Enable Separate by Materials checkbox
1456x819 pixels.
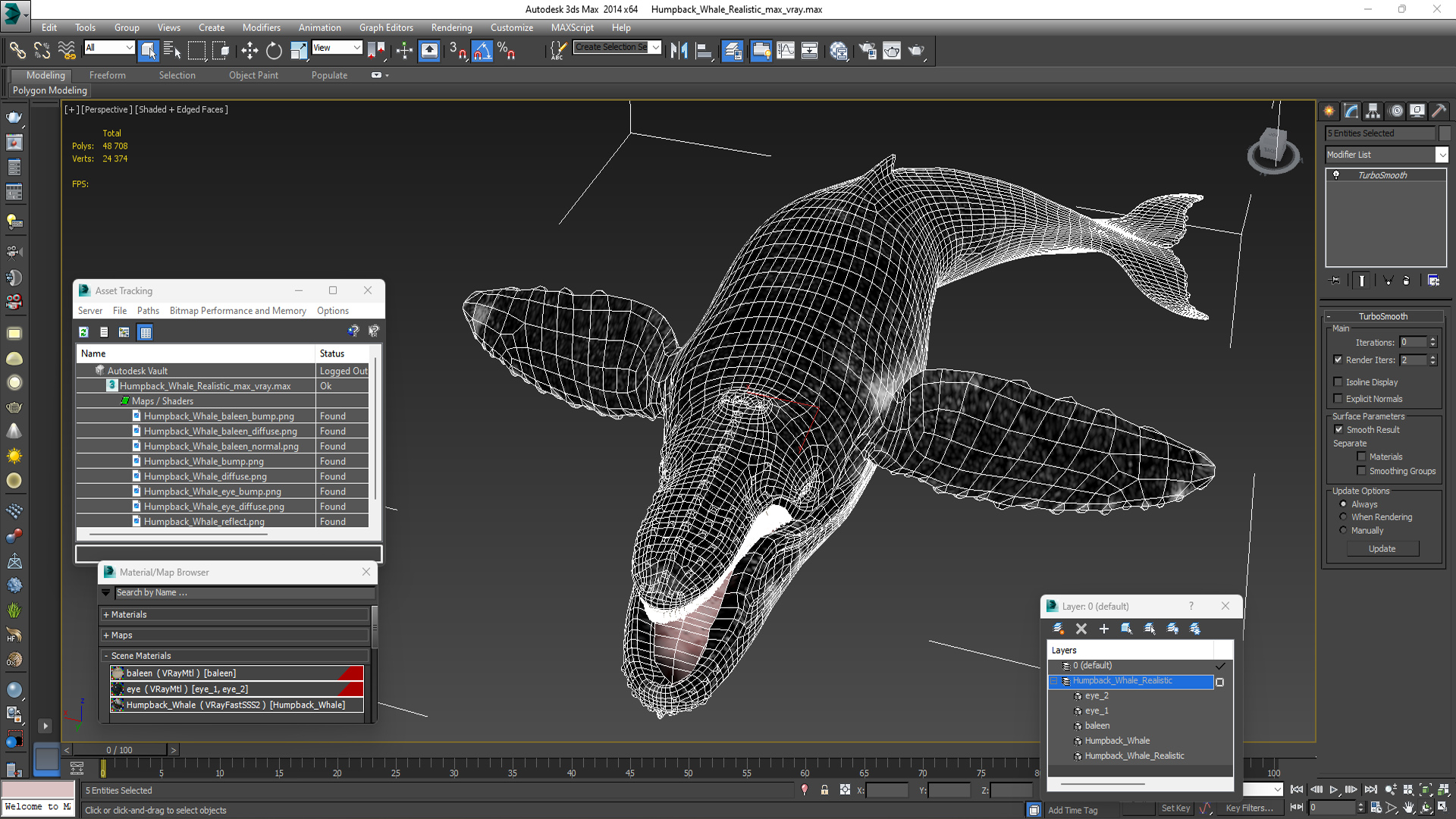coord(1361,457)
